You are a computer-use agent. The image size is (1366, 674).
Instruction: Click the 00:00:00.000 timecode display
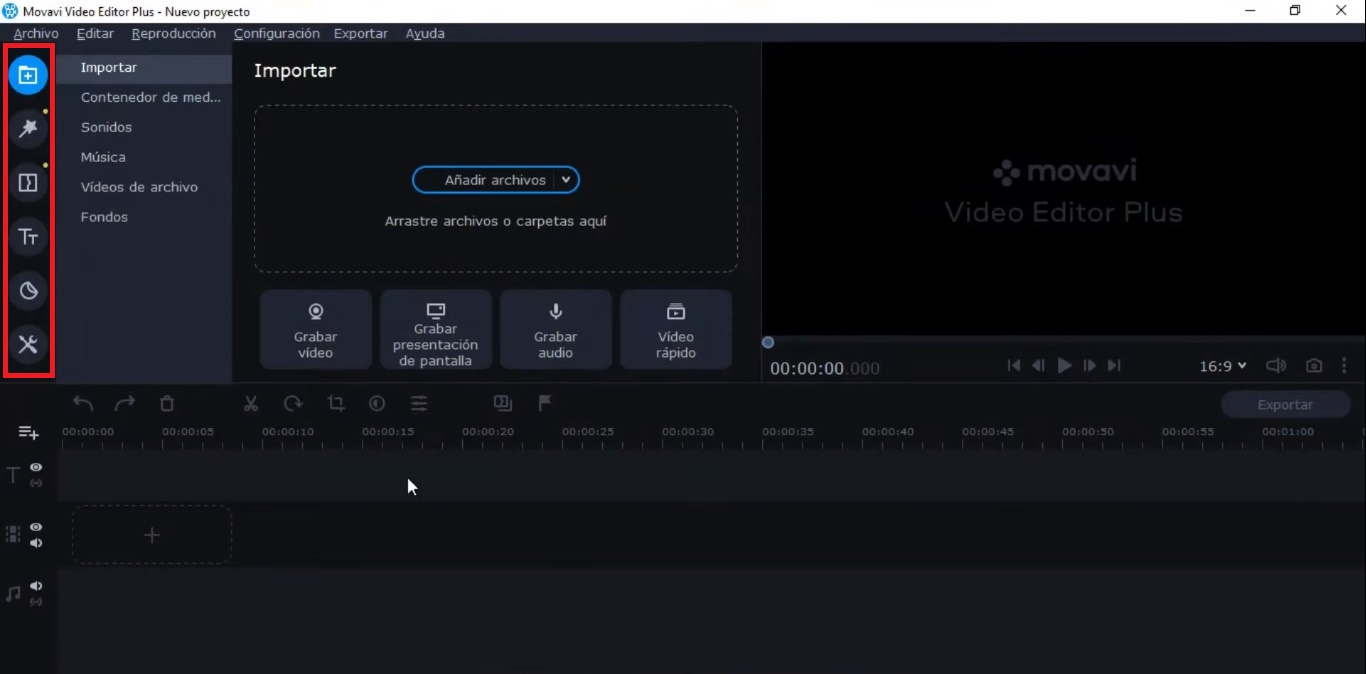825,368
